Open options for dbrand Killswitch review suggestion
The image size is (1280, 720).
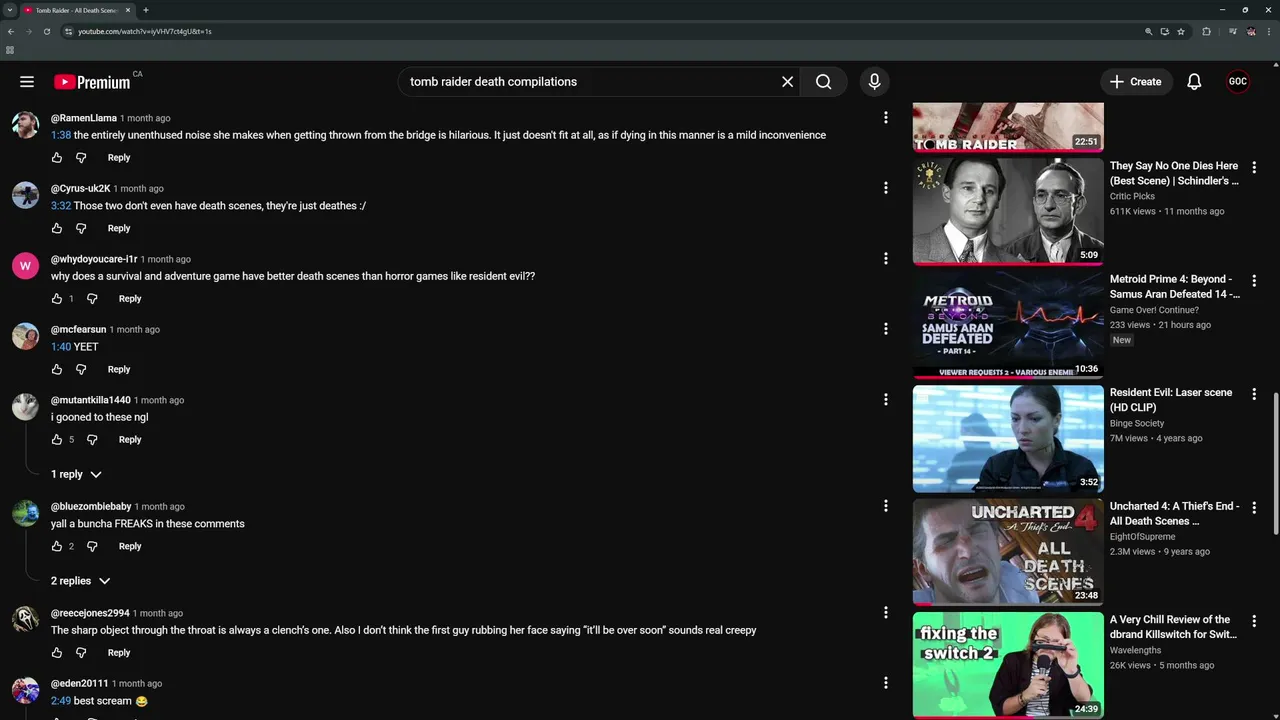1254,621
